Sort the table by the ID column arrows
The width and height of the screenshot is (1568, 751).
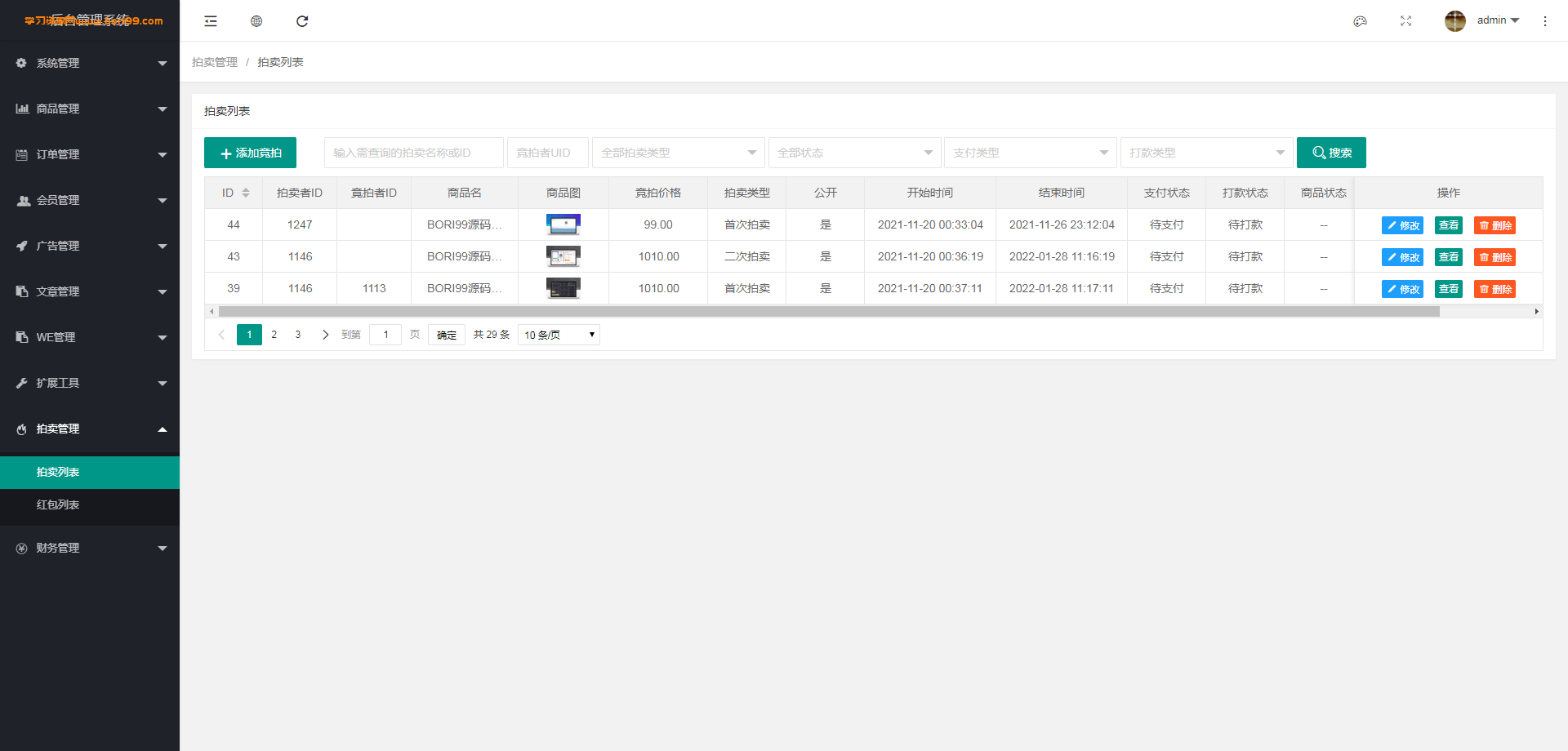coord(246,193)
